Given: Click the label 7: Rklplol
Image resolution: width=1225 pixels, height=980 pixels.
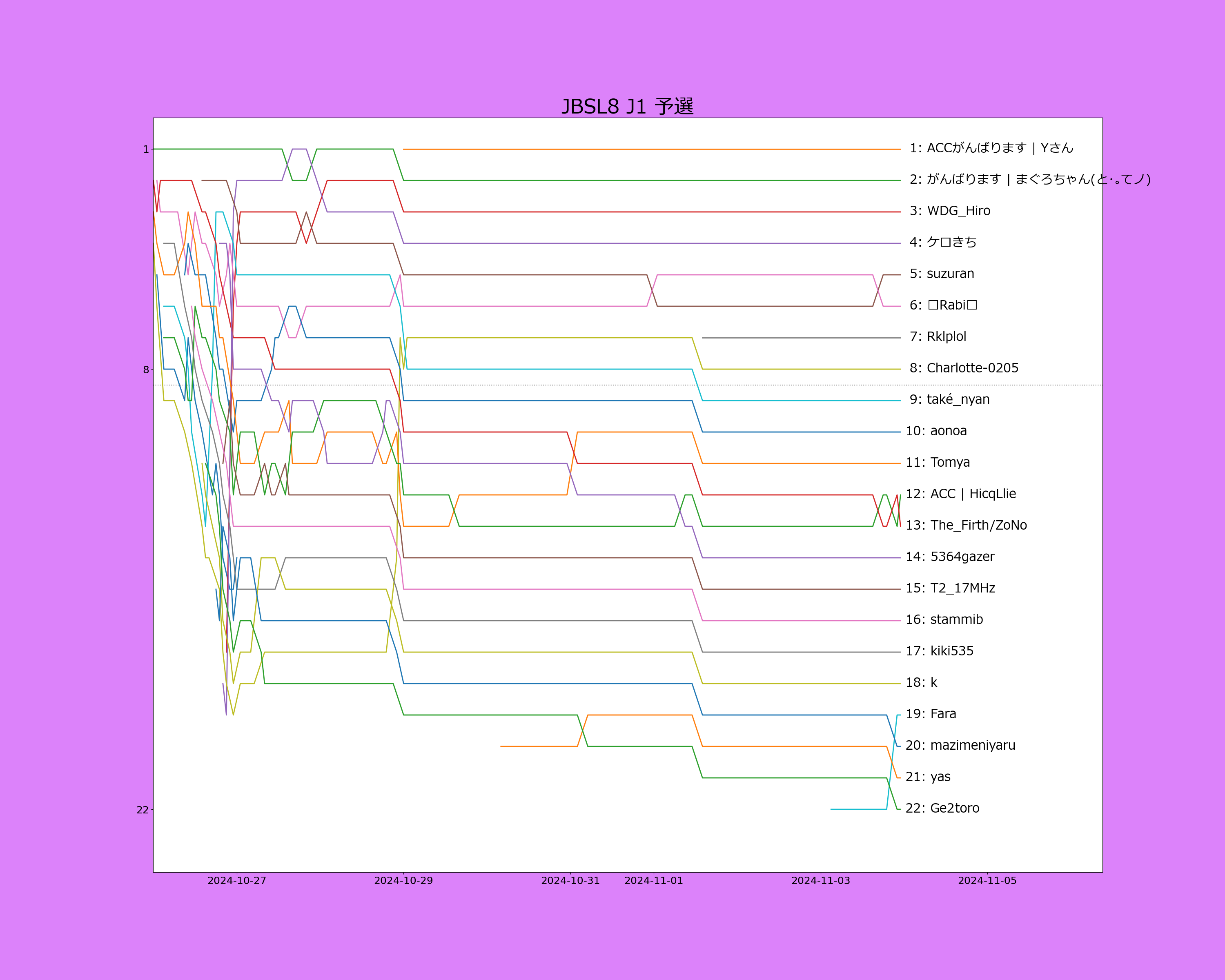Looking at the screenshot, I should click(x=938, y=336).
